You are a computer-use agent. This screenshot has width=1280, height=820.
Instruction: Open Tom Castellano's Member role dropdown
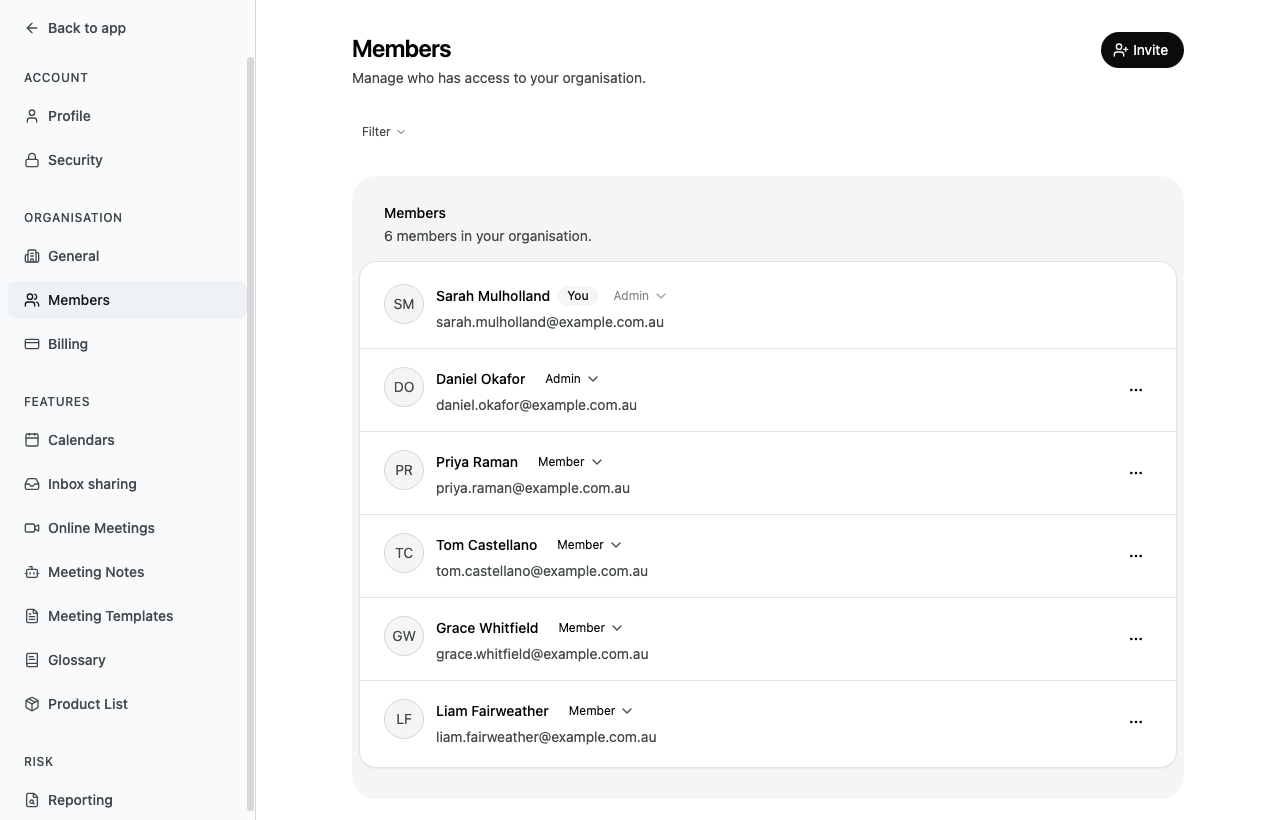click(589, 545)
